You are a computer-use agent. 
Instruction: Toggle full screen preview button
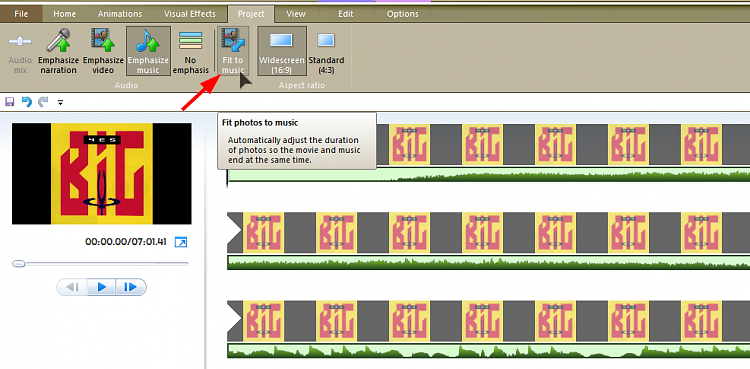181,242
